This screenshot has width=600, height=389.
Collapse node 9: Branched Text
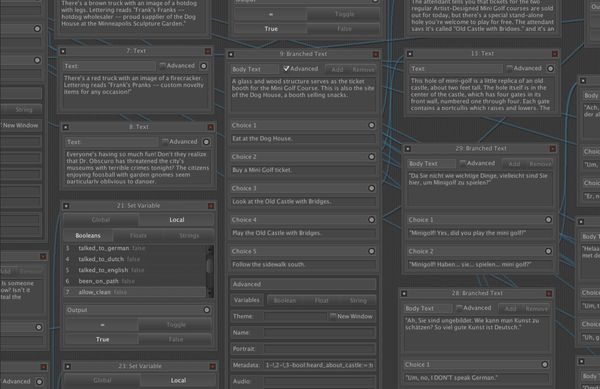pos(231,54)
